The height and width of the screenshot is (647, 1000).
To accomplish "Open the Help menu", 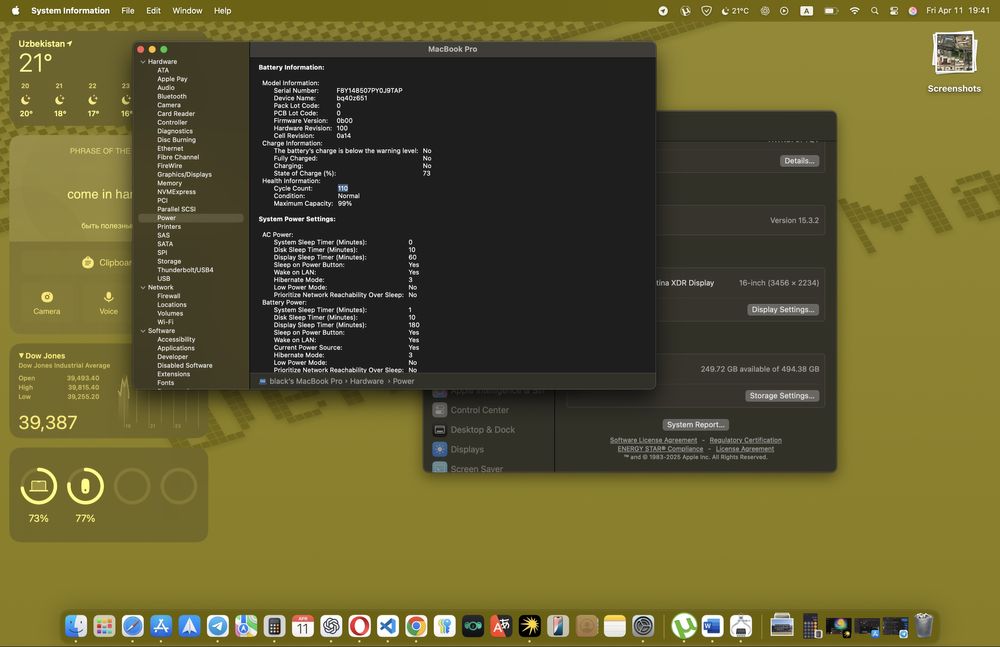I will point(223,11).
